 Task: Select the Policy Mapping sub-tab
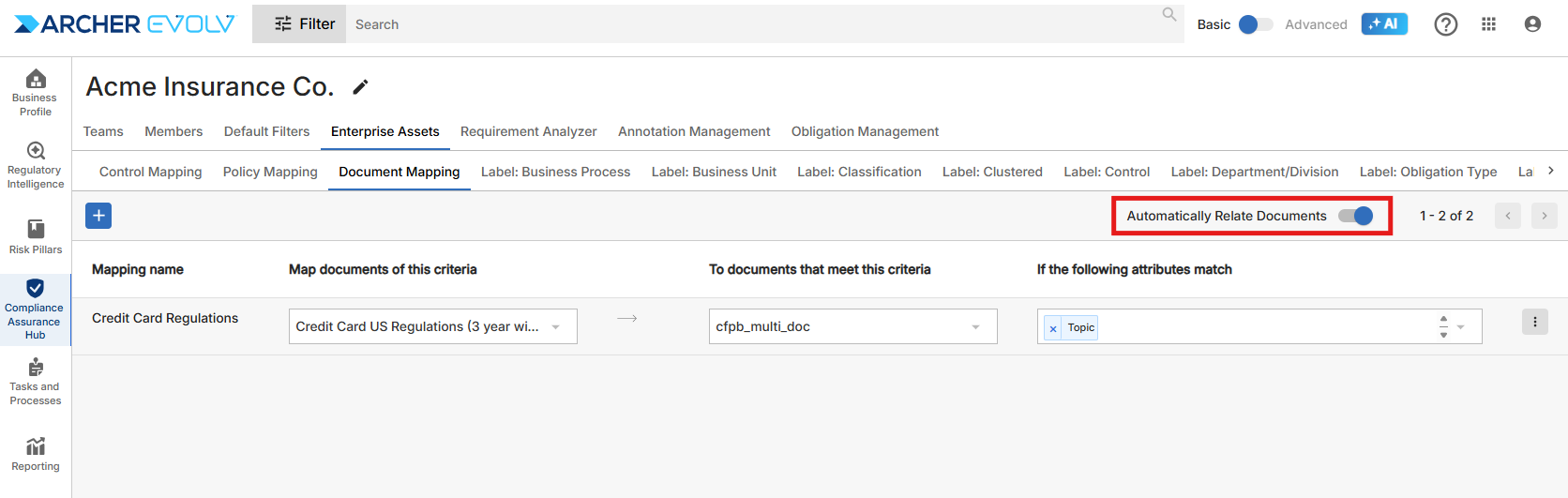[270, 172]
